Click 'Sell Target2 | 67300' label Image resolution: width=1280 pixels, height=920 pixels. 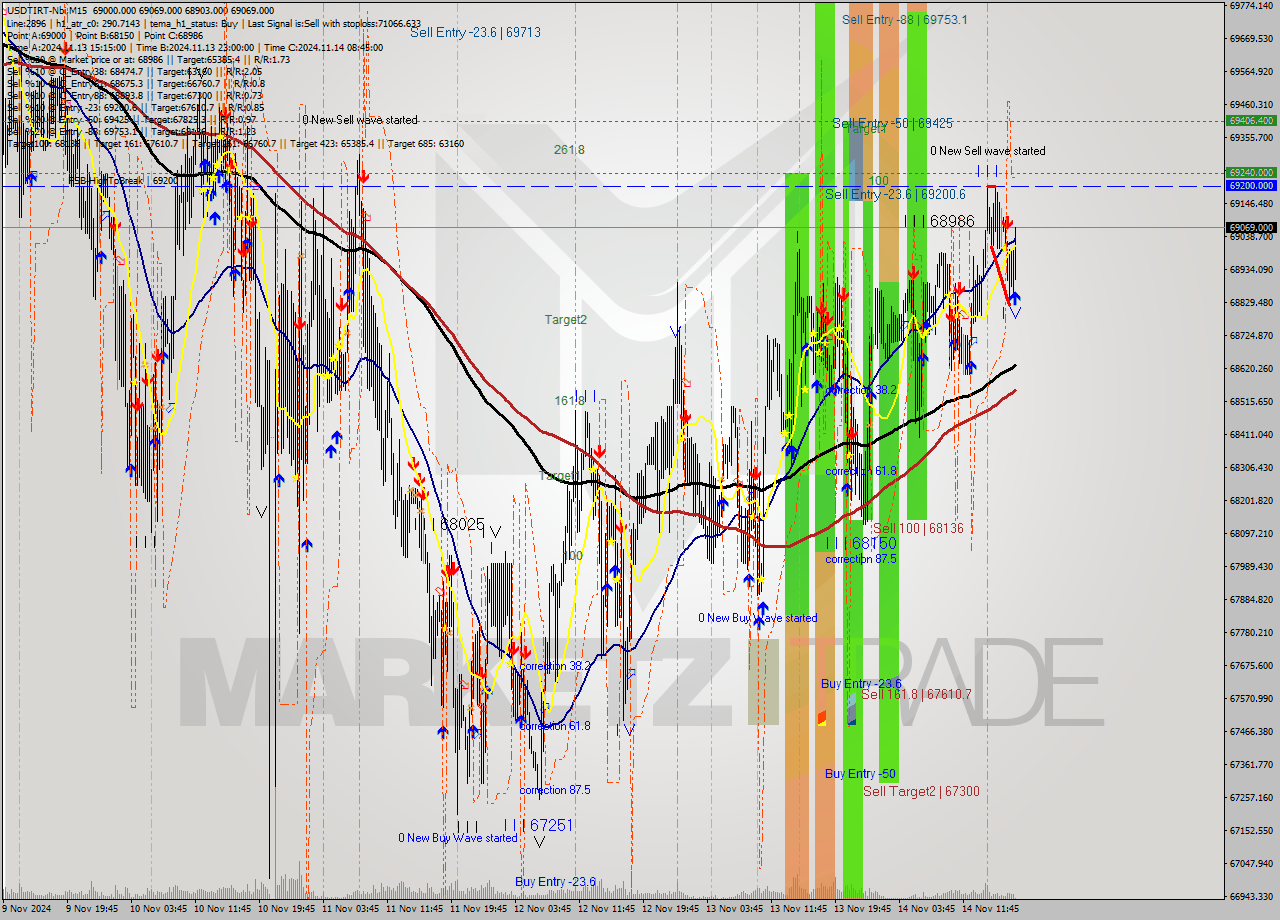921,791
